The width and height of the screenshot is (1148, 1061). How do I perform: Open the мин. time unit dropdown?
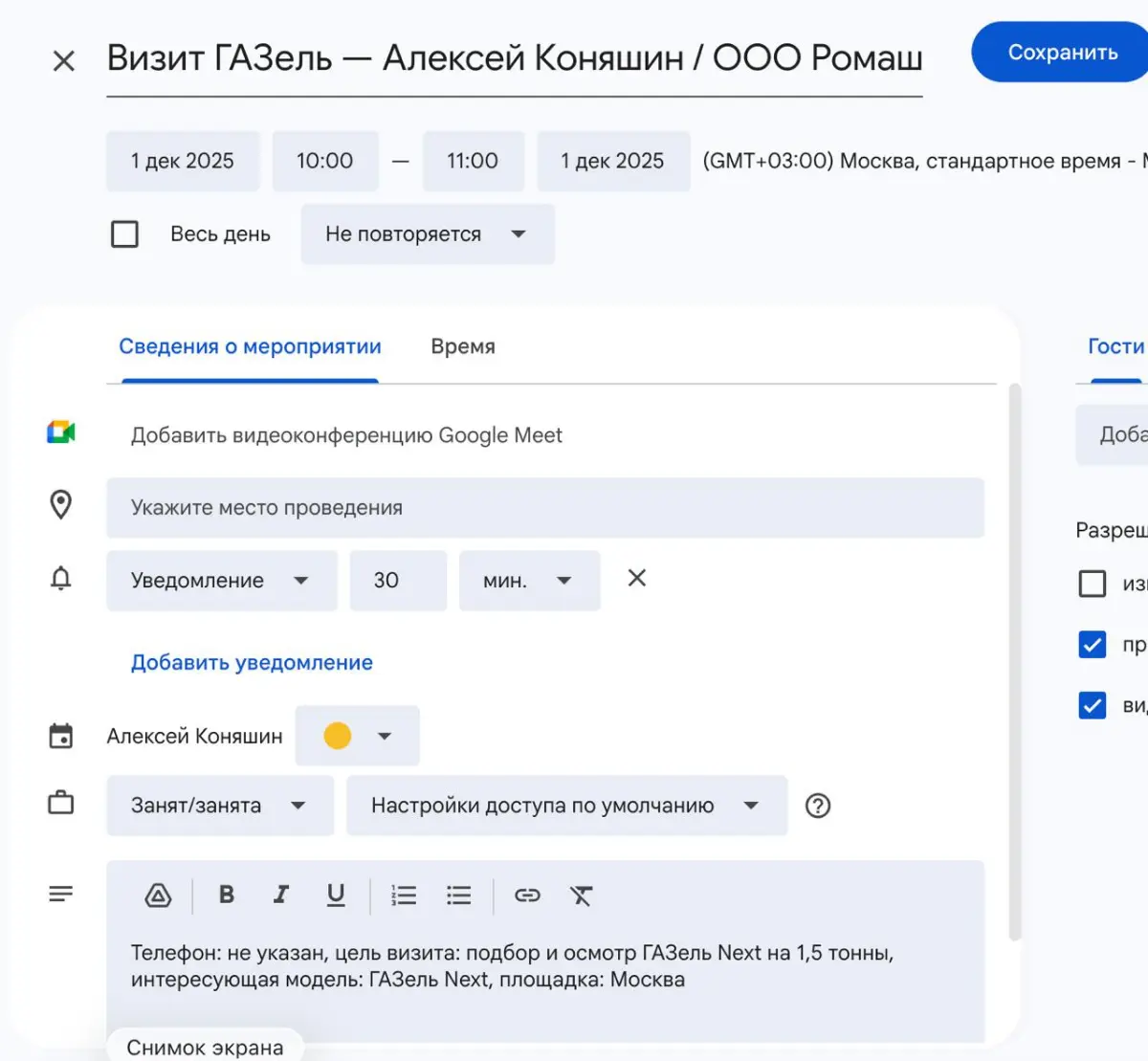(x=530, y=581)
